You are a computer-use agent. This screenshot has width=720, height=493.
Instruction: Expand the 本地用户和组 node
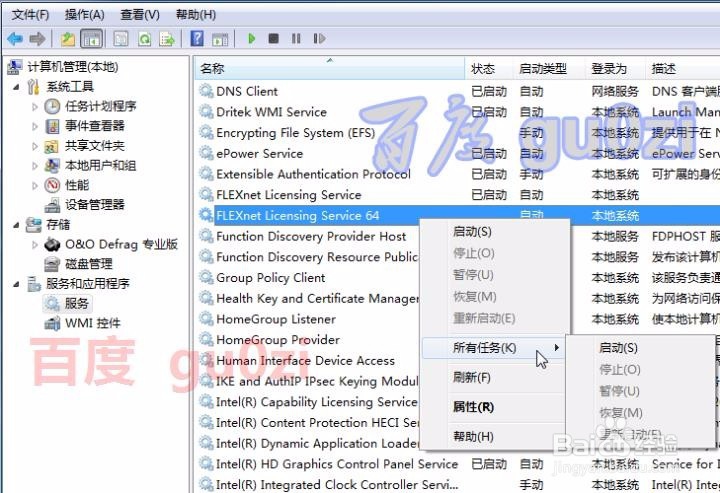click(x=35, y=166)
